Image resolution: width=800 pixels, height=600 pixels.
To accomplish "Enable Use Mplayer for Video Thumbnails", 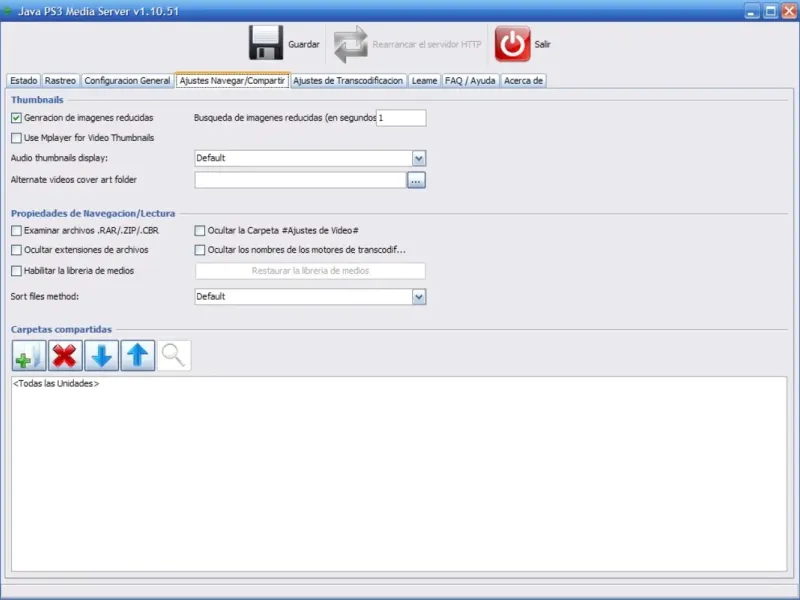I will pos(16,138).
